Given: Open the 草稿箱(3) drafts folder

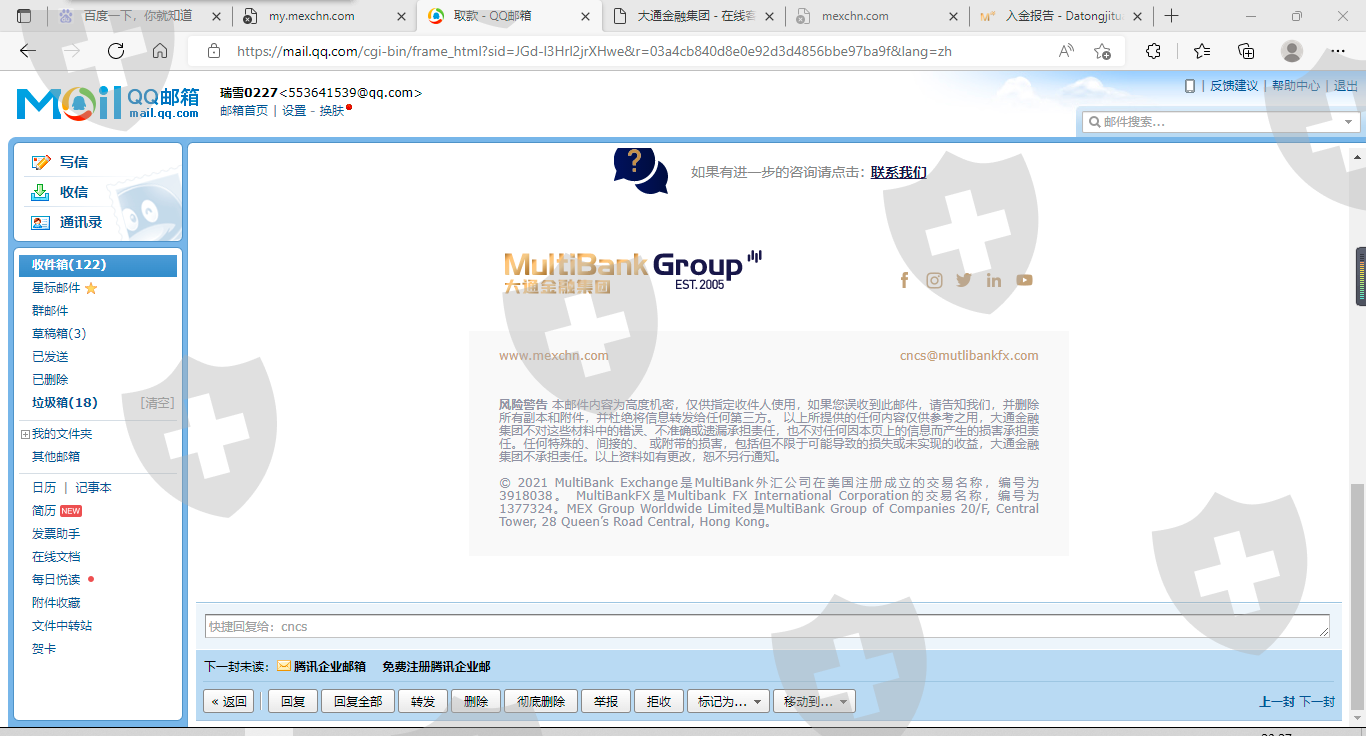Looking at the screenshot, I should [59, 334].
